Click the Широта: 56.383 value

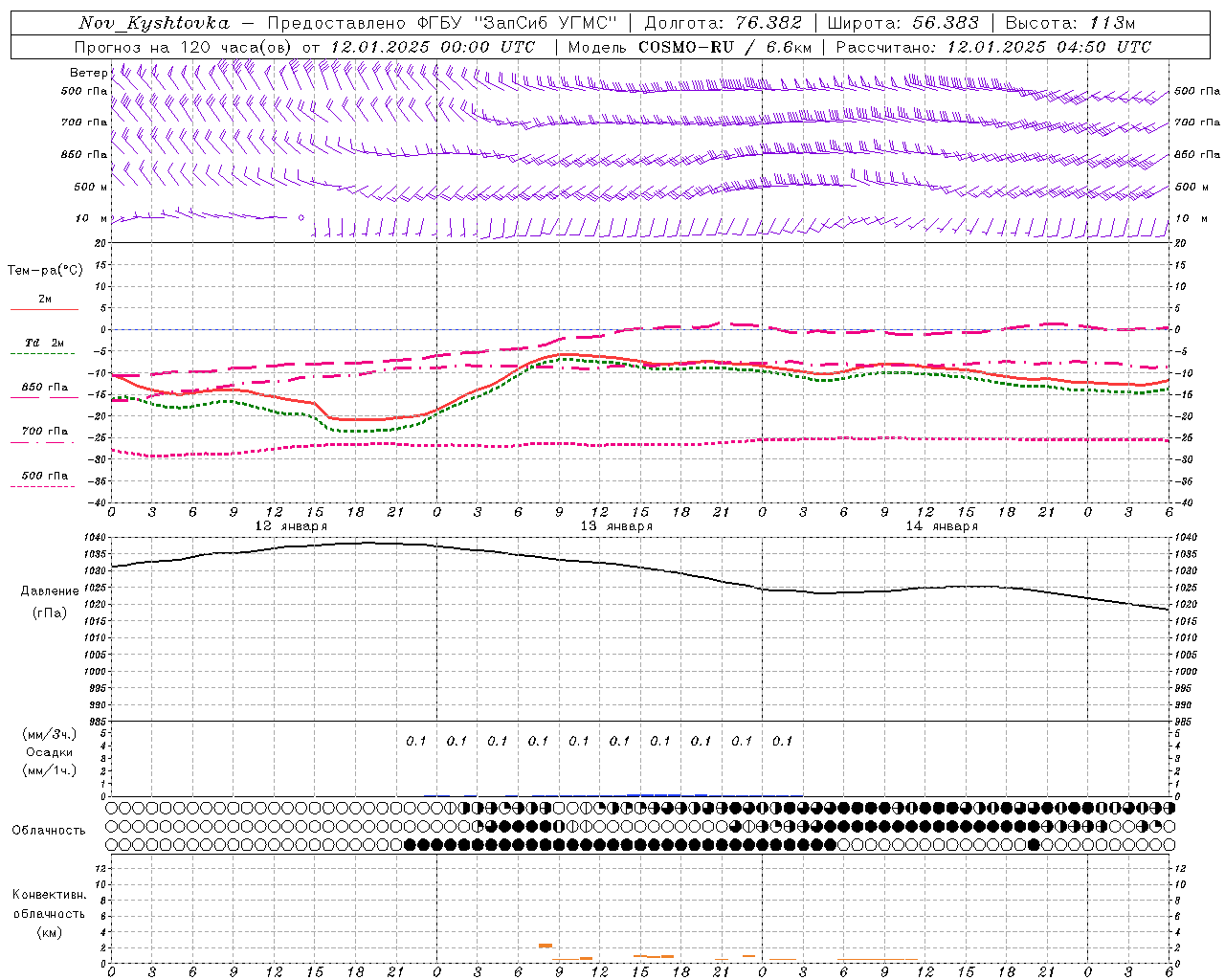(x=902, y=23)
